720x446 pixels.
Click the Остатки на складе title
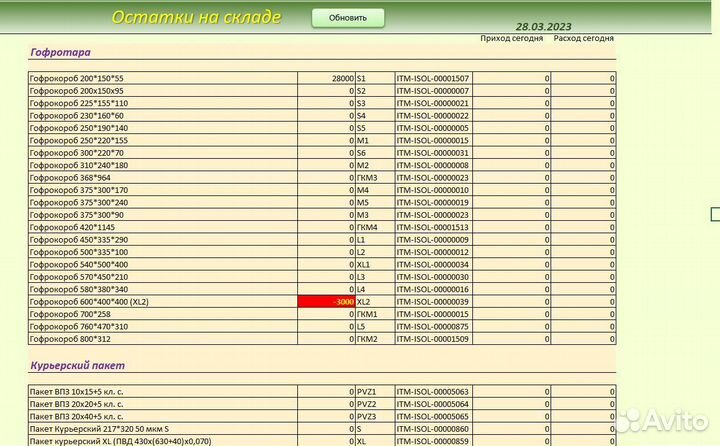(x=196, y=17)
